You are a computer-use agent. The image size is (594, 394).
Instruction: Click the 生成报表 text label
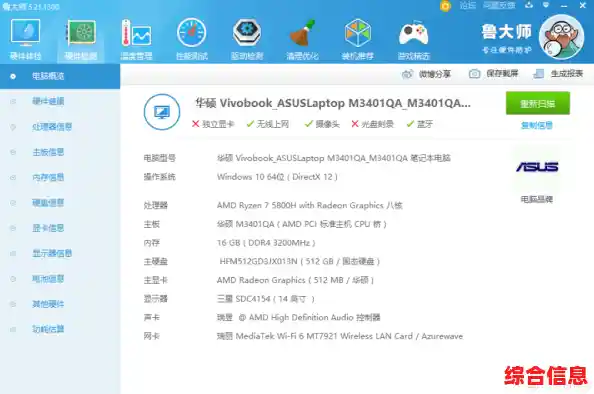point(567,73)
